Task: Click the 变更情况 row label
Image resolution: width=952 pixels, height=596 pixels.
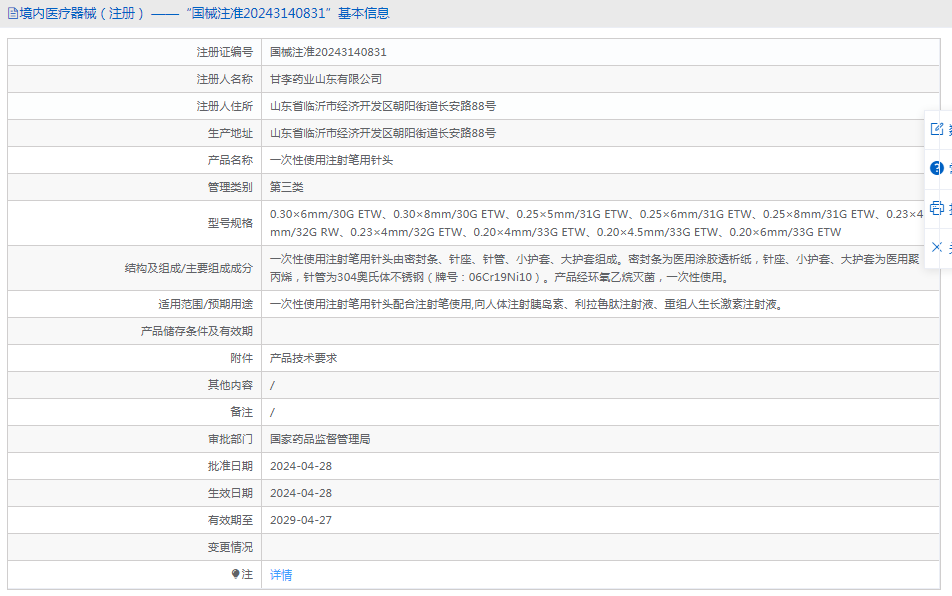Action: (x=230, y=547)
